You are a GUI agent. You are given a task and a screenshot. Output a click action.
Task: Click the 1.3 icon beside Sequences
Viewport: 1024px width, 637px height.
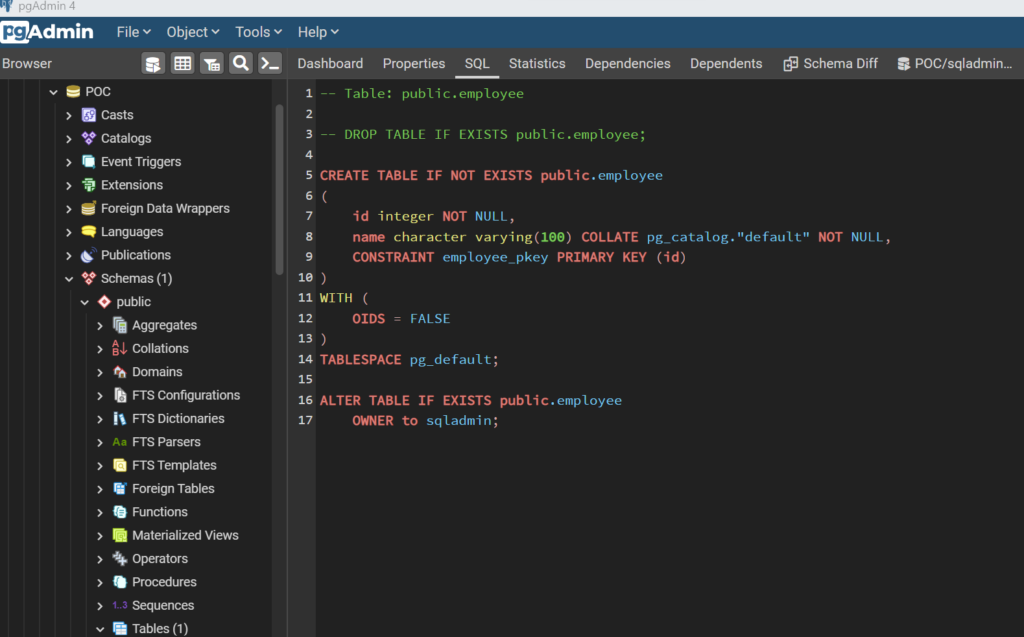pos(121,605)
